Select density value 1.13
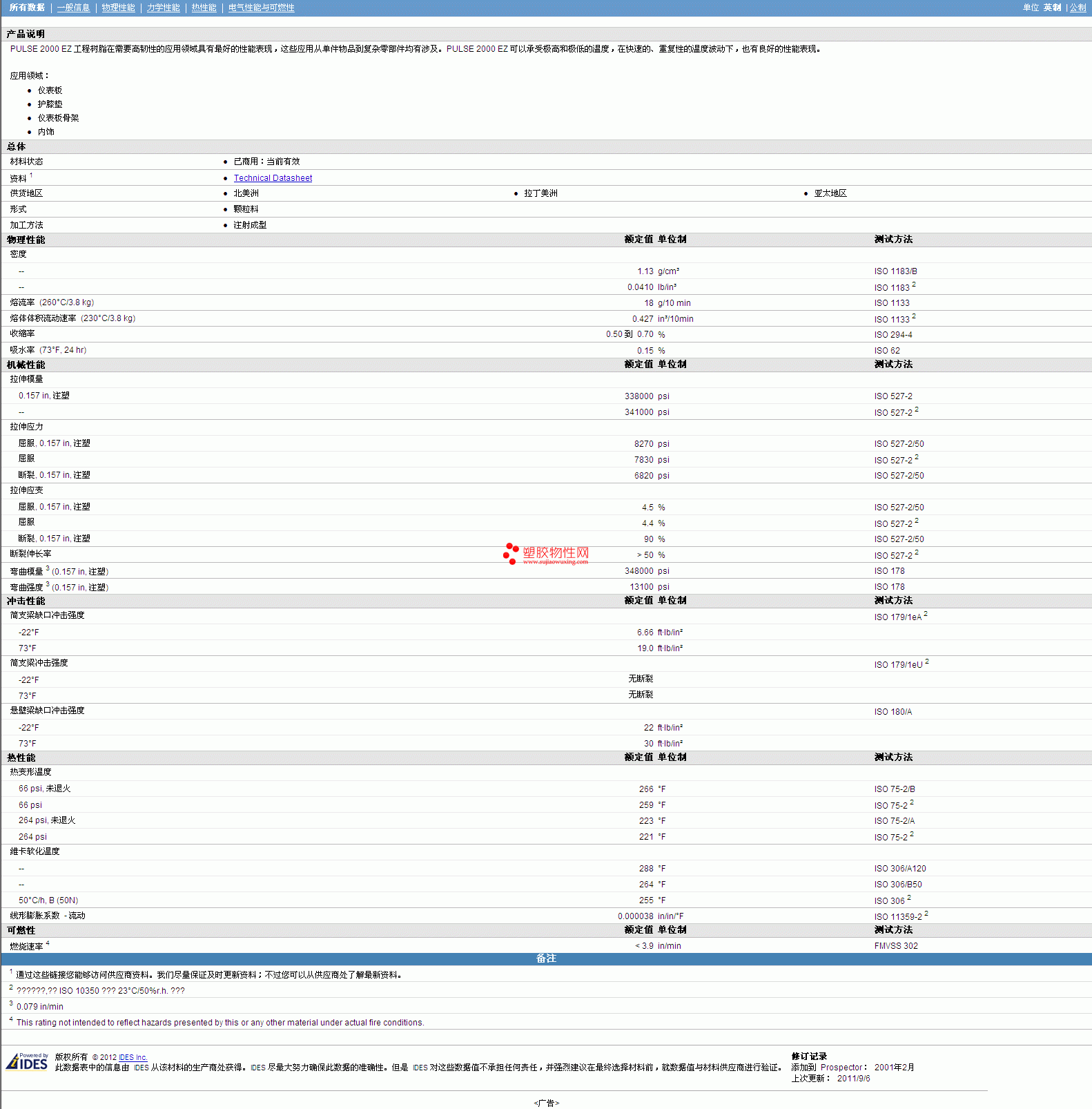This screenshot has width=1092, height=1109. click(x=645, y=271)
